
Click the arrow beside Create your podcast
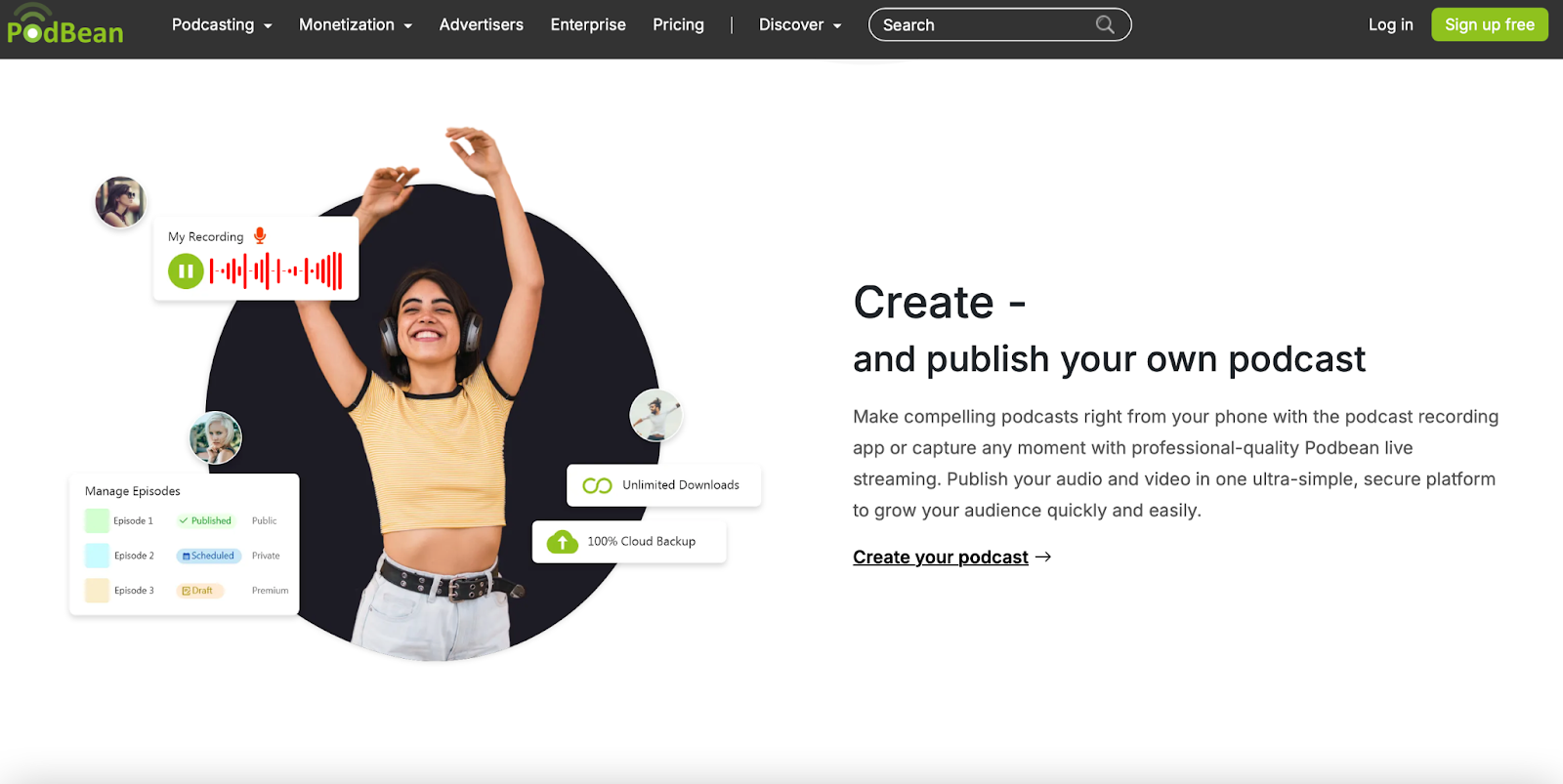(1043, 557)
